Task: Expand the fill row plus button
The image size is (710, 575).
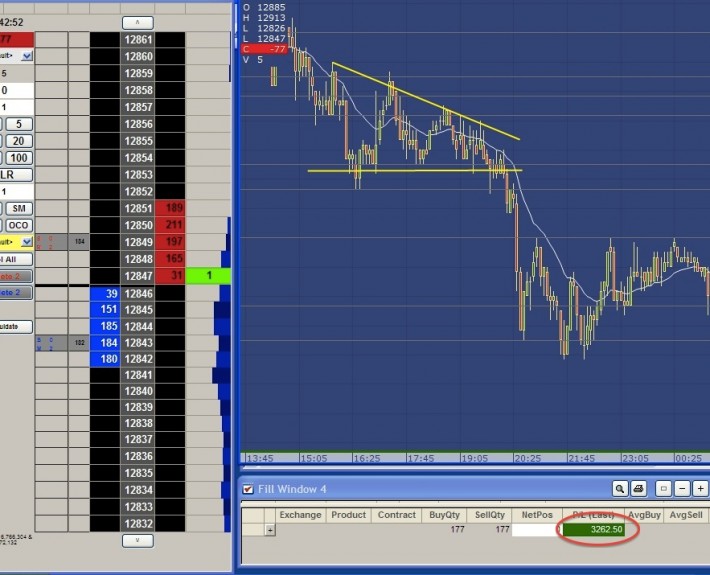Action: tap(269, 530)
